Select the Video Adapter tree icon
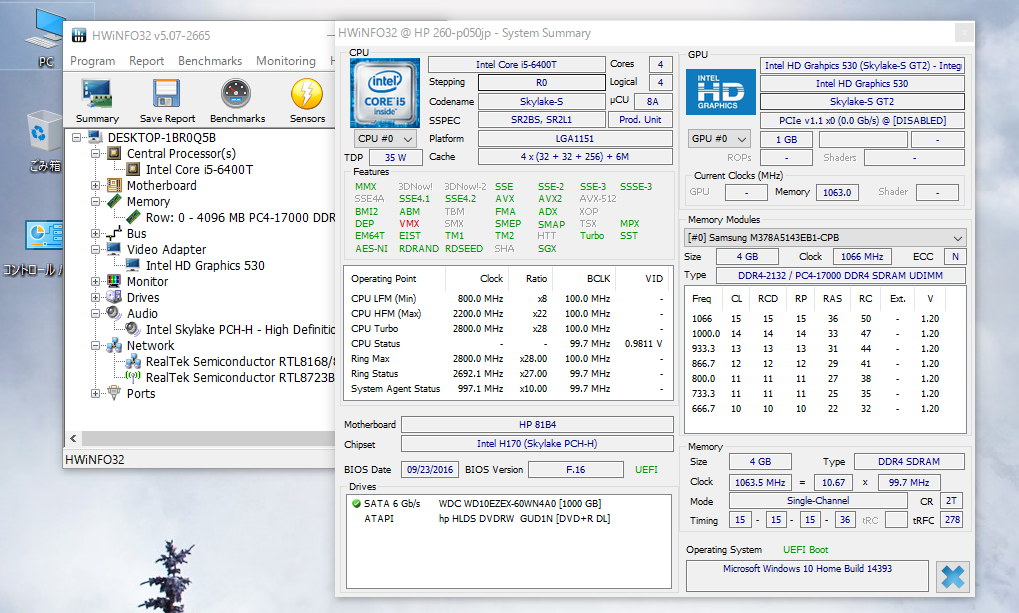1019x613 pixels. [x=114, y=249]
